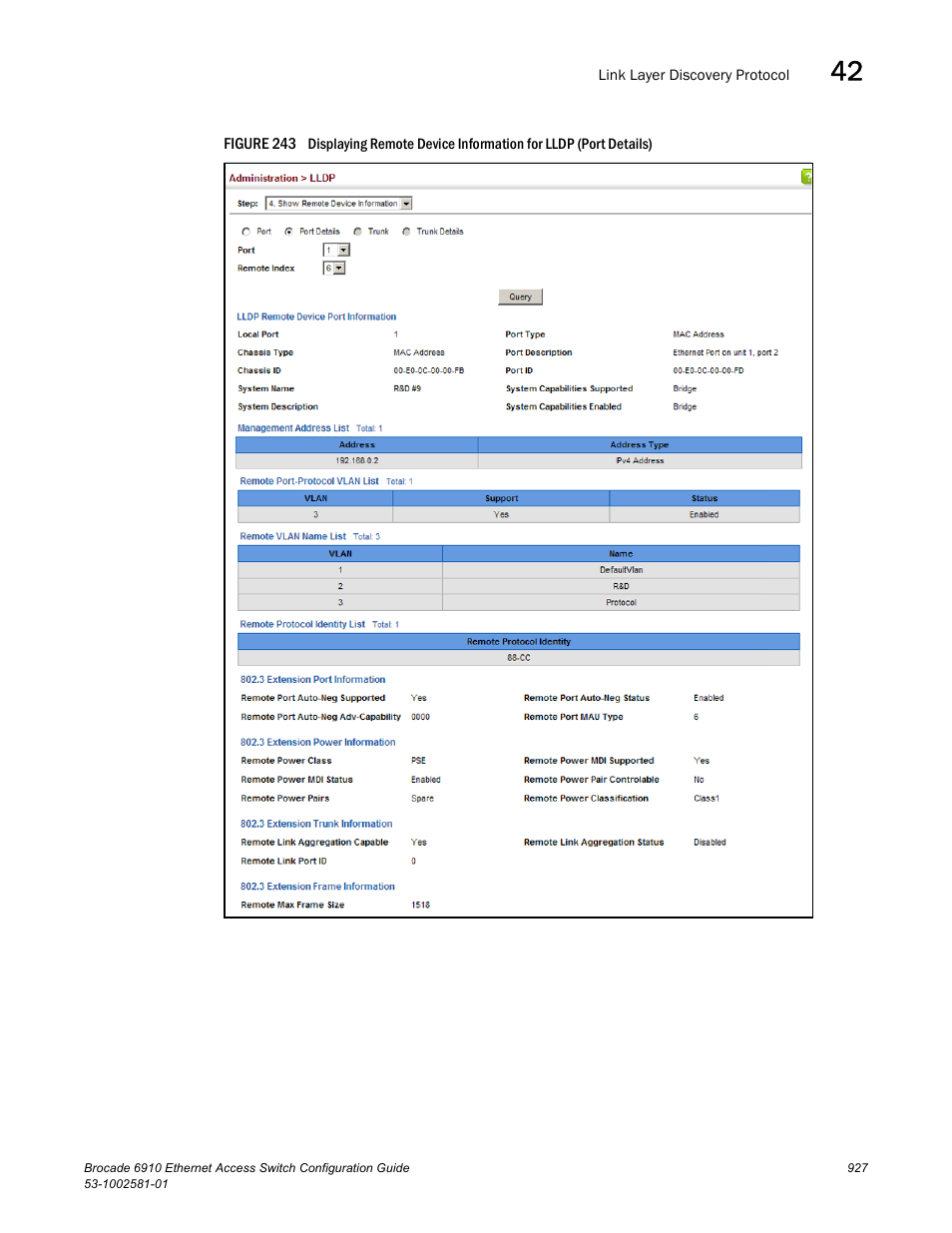Select the Port Details radio button

coord(288,232)
